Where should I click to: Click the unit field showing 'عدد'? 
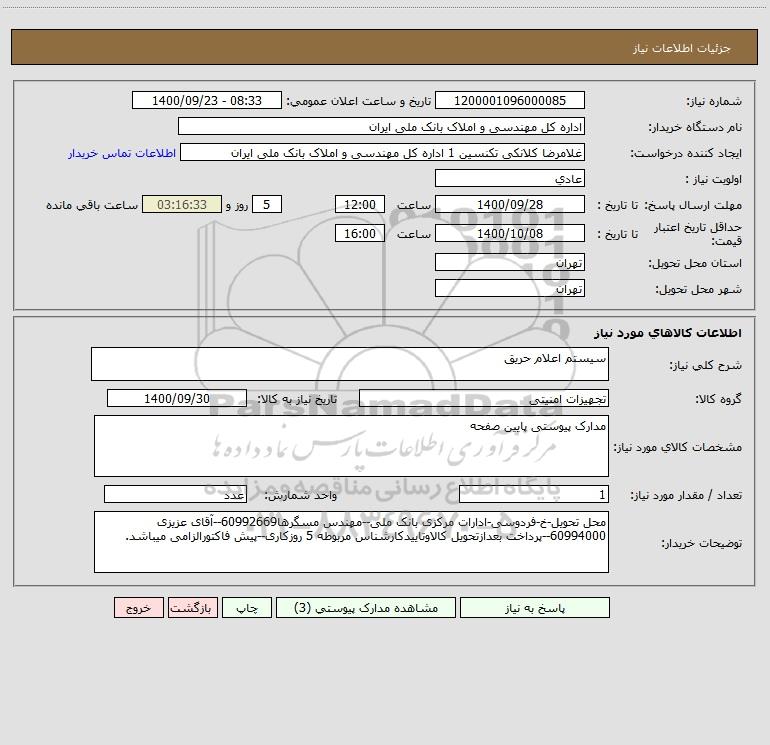pos(175,494)
